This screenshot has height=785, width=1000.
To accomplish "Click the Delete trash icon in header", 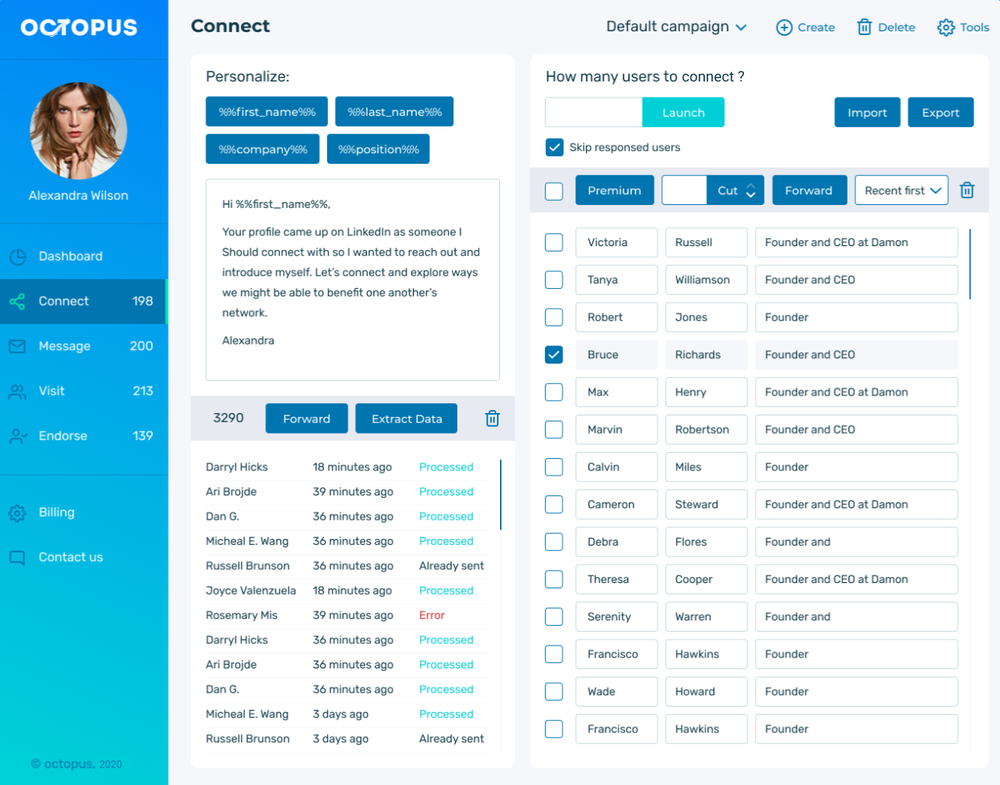I will tap(864, 27).
